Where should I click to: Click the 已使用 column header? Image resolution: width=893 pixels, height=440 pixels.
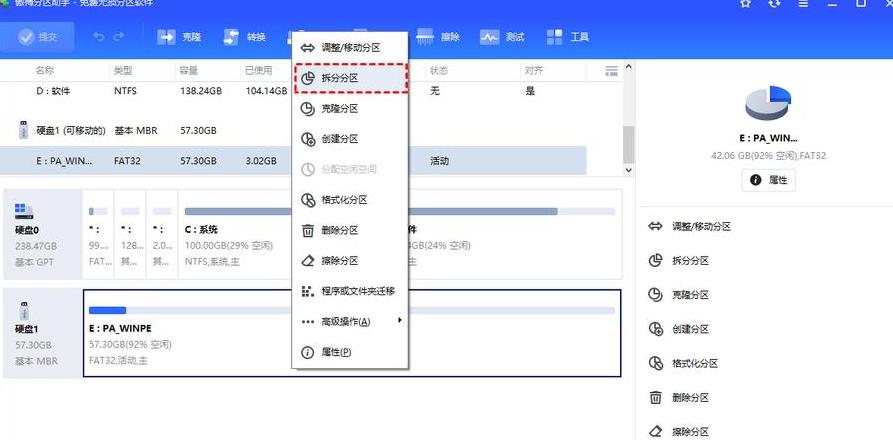point(259,71)
